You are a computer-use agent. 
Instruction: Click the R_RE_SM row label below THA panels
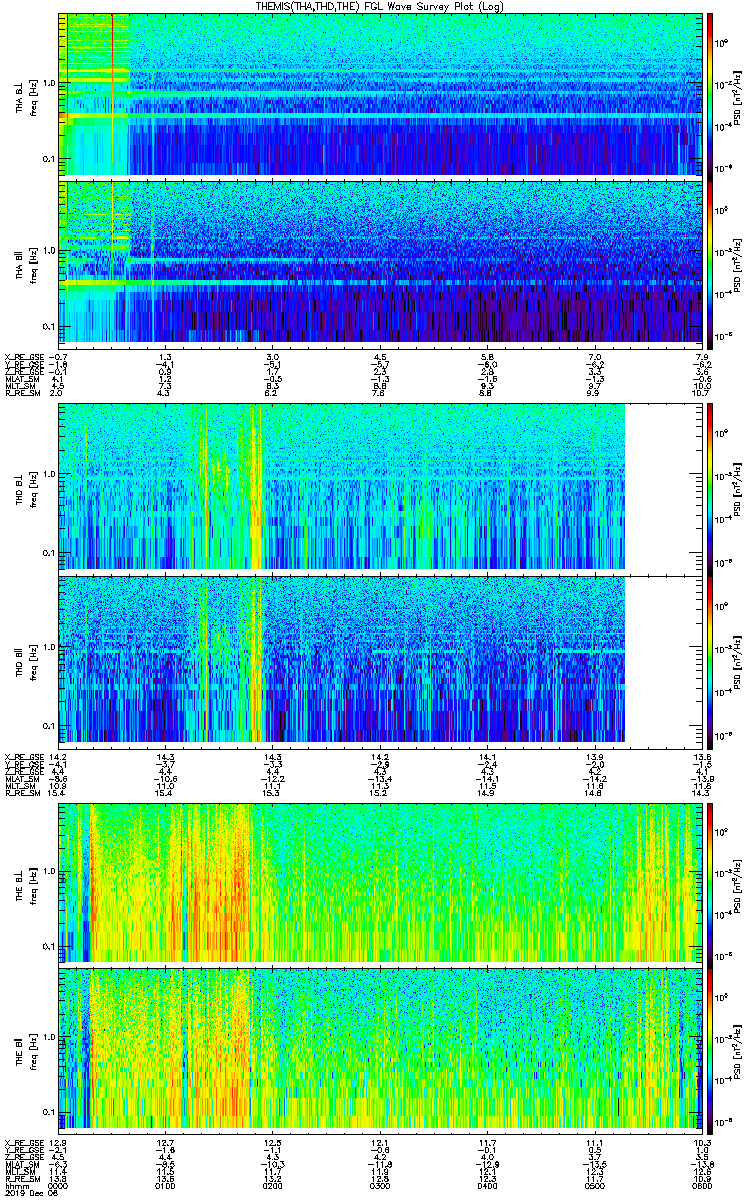pos(24,393)
